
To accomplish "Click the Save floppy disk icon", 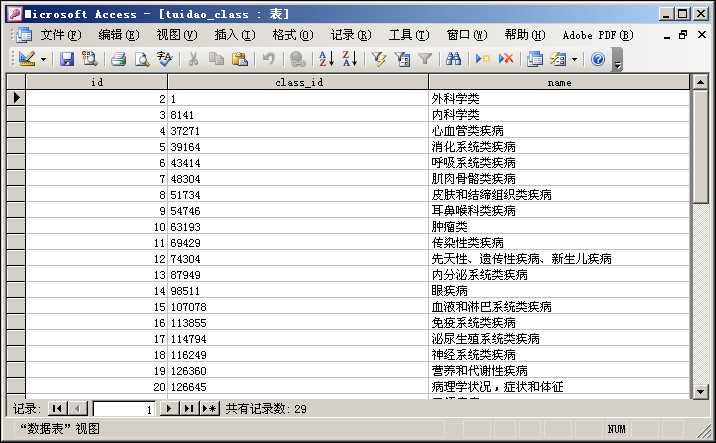I will [67, 59].
